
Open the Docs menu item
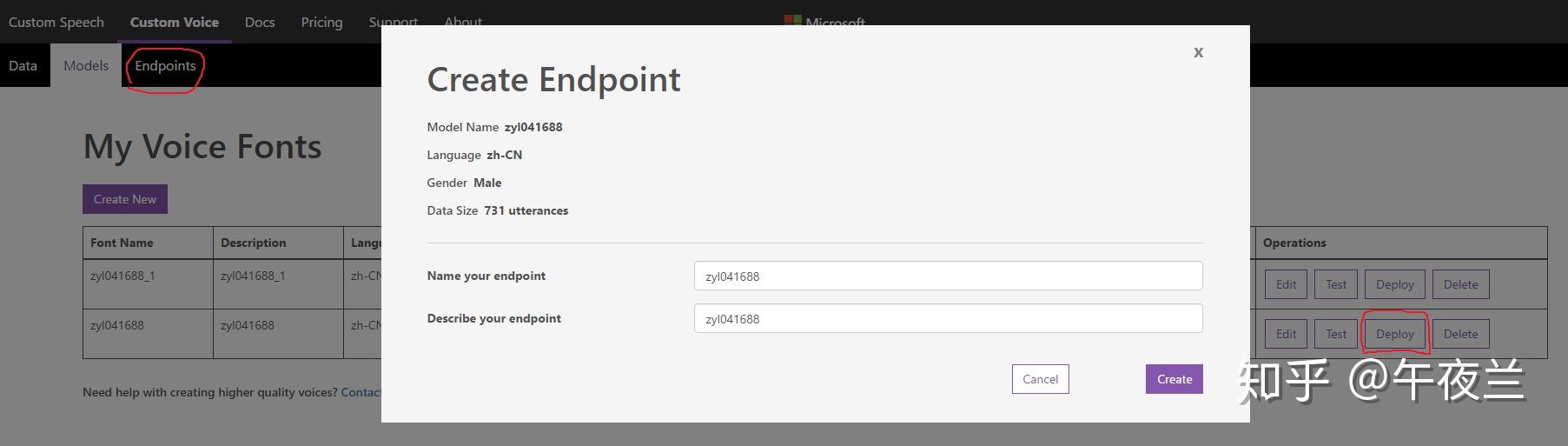click(260, 22)
